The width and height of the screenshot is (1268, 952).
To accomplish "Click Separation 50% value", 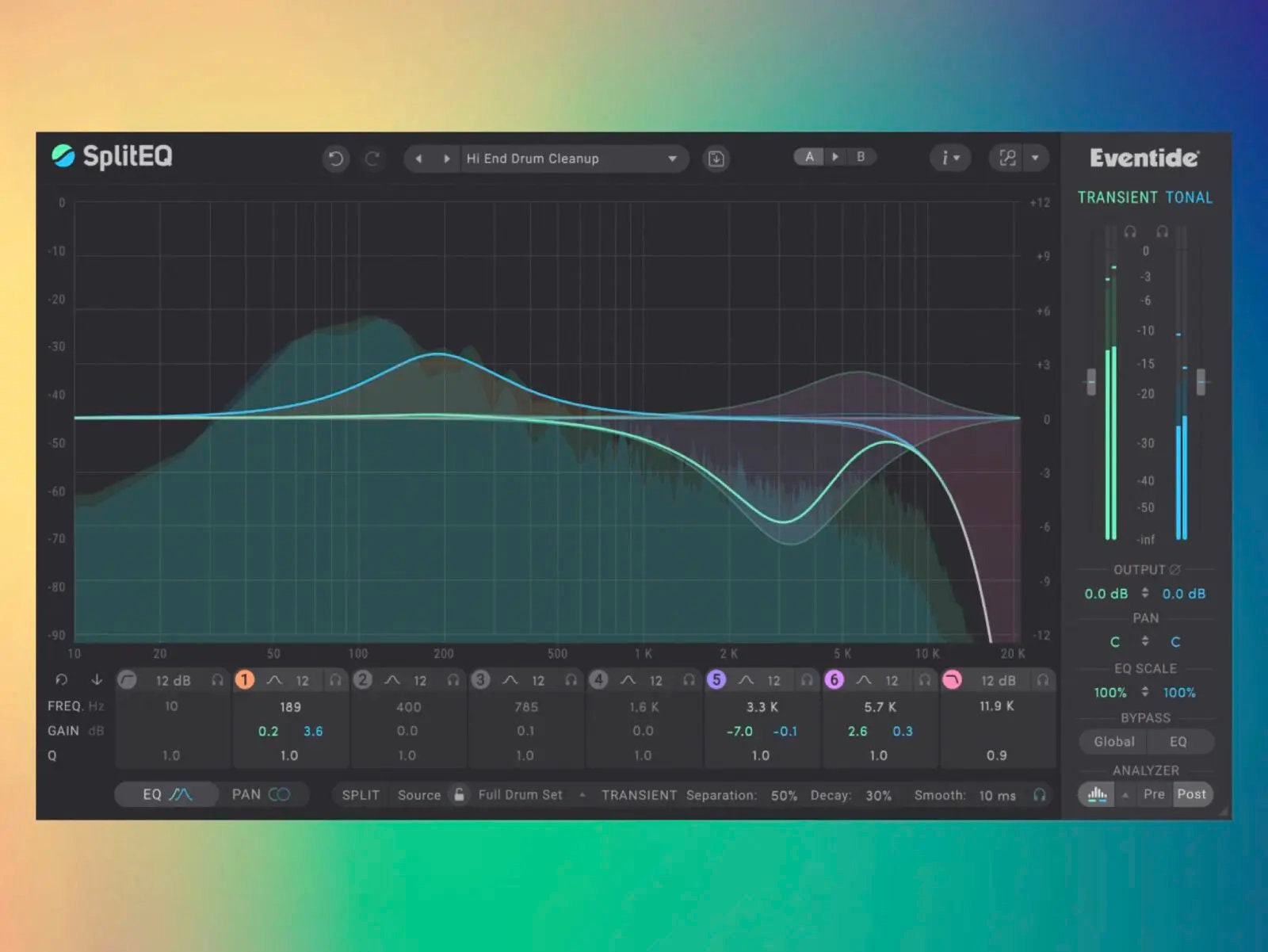I will tap(784, 795).
